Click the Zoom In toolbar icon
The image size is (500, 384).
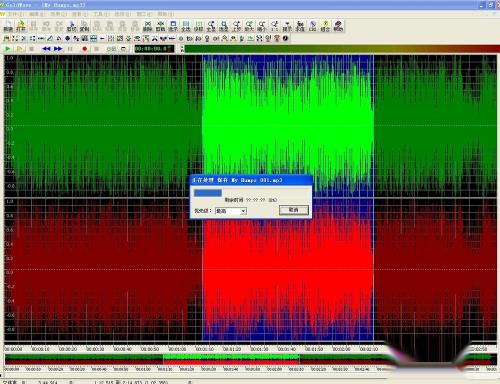pyautogui.click(x=249, y=26)
